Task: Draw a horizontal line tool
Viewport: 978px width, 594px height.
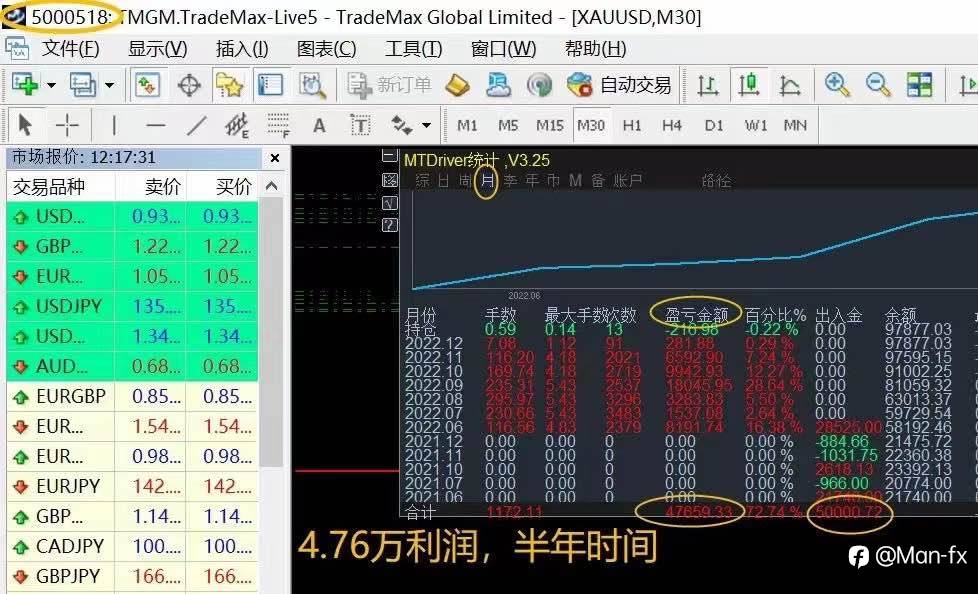Action: pyautogui.click(x=155, y=125)
